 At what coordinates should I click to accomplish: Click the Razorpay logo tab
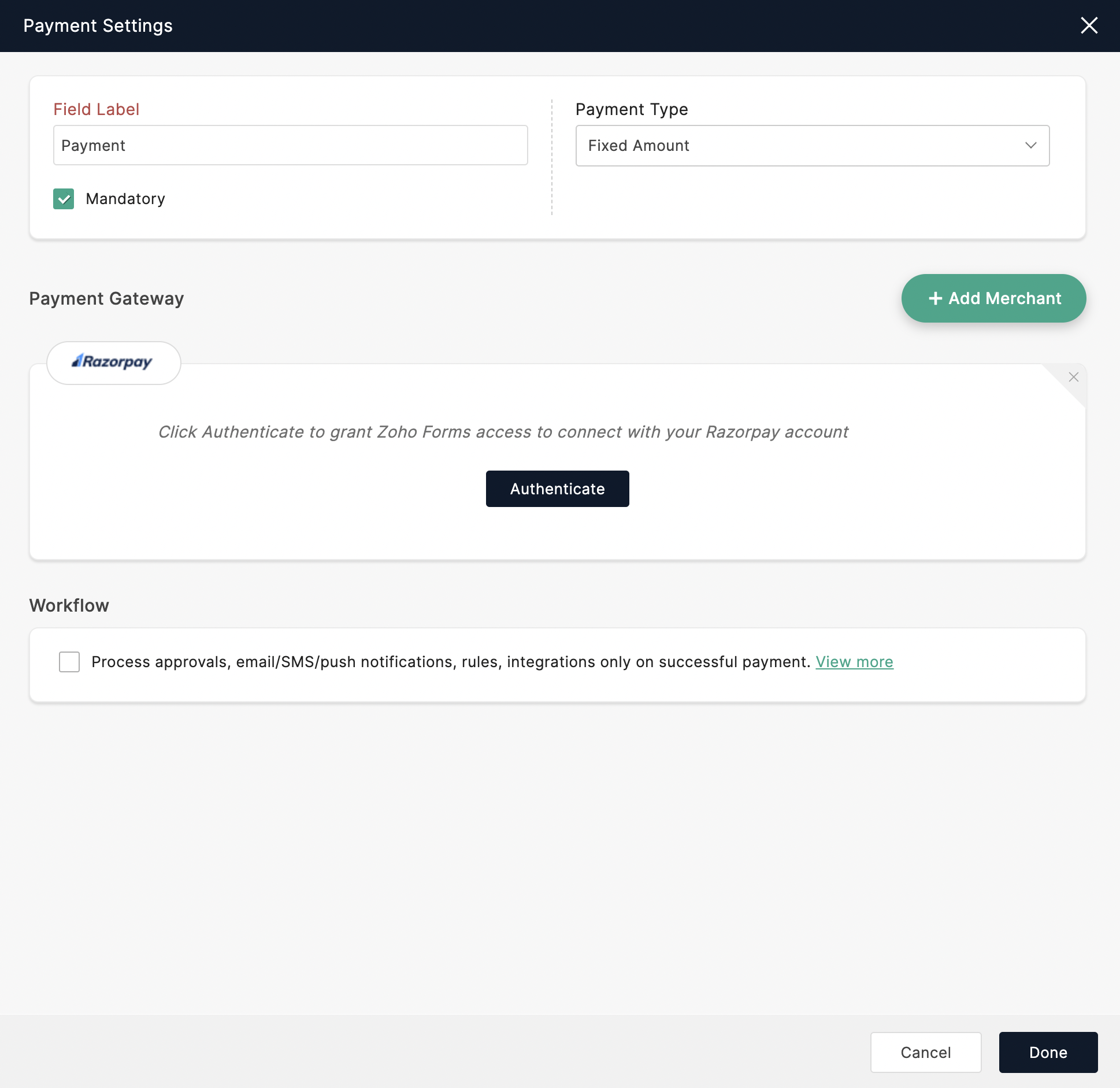click(x=113, y=362)
